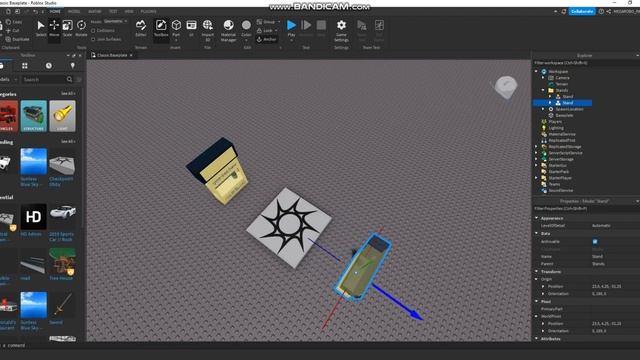
Task: Click the Cut clipboard button
Action: (x=13, y=31)
